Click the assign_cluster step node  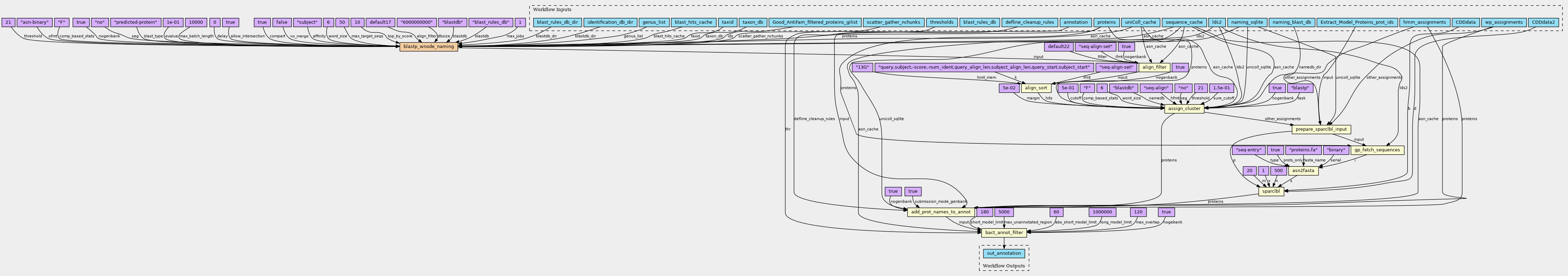pyautogui.click(x=1183, y=109)
